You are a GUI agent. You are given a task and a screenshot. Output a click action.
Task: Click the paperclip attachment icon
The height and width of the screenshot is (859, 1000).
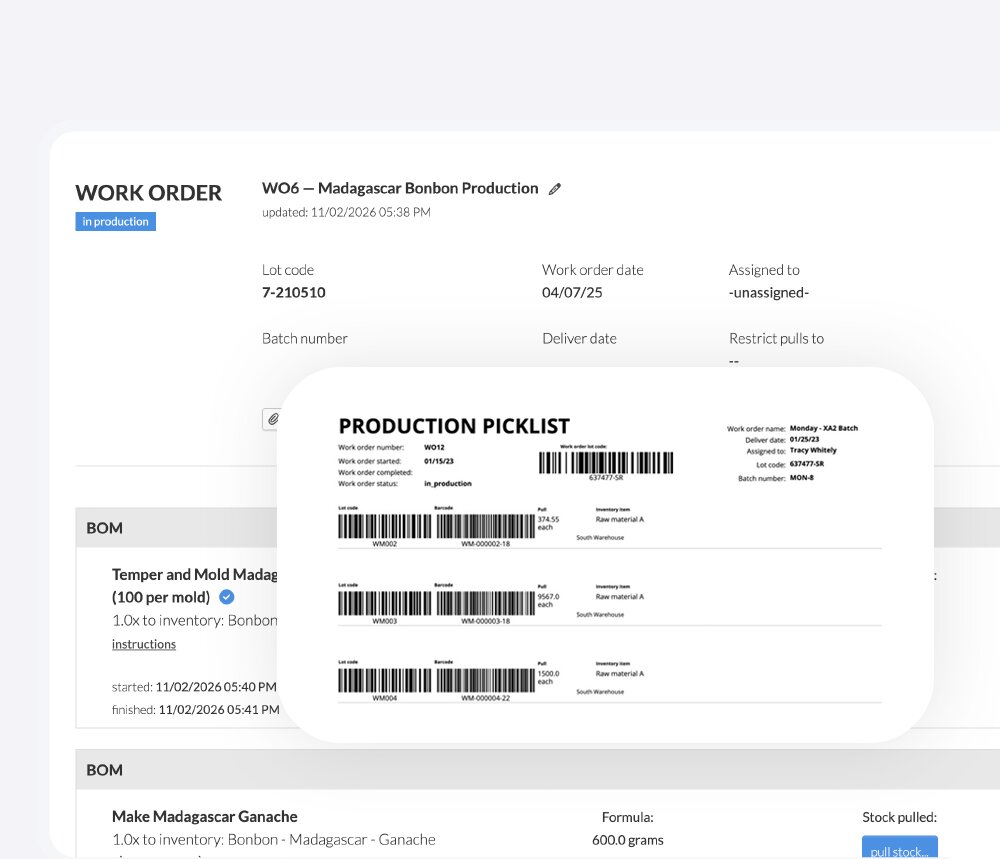click(270, 418)
